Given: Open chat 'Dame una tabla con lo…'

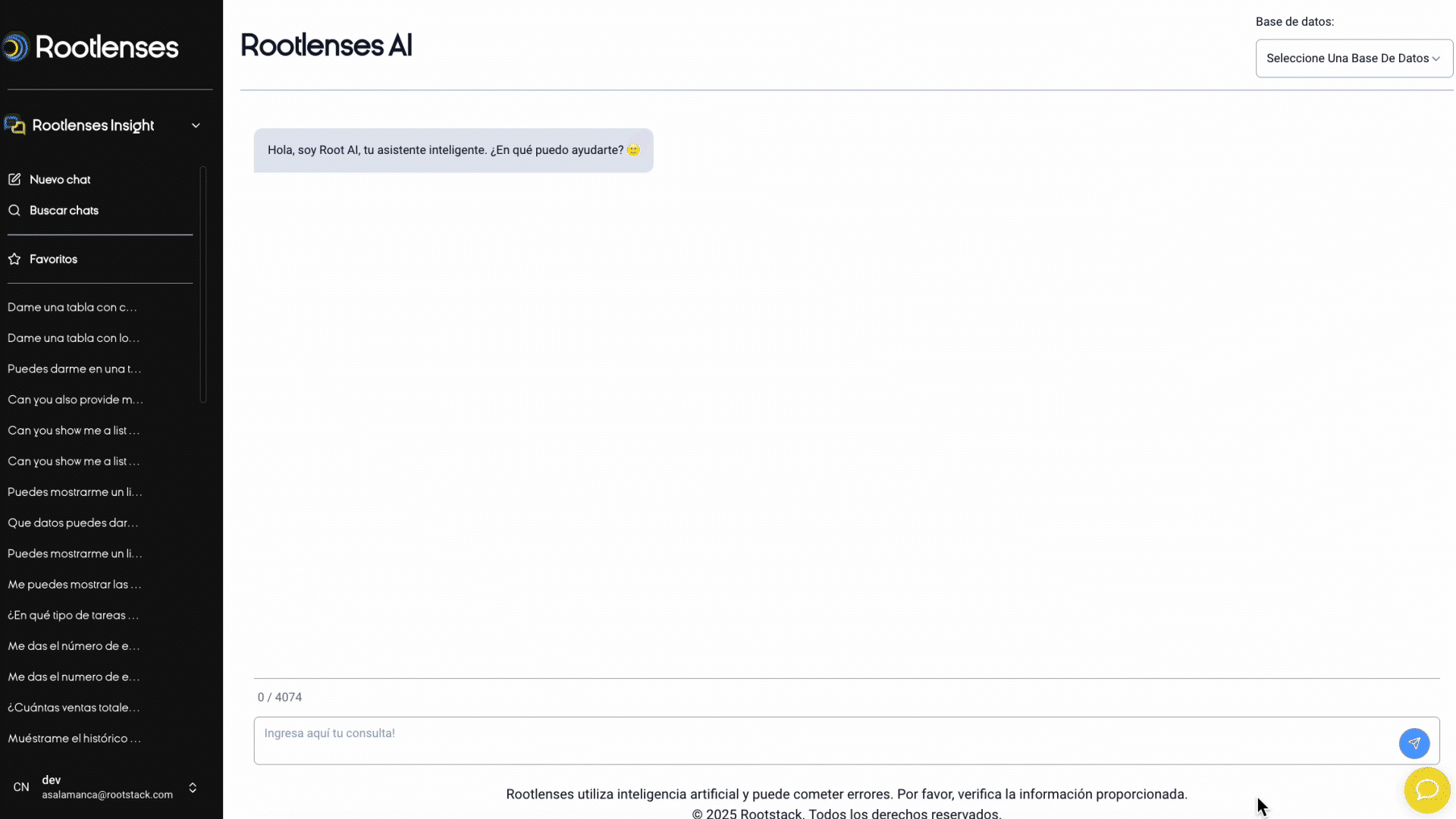Looking at the screenshot, I should click(74, 338).
